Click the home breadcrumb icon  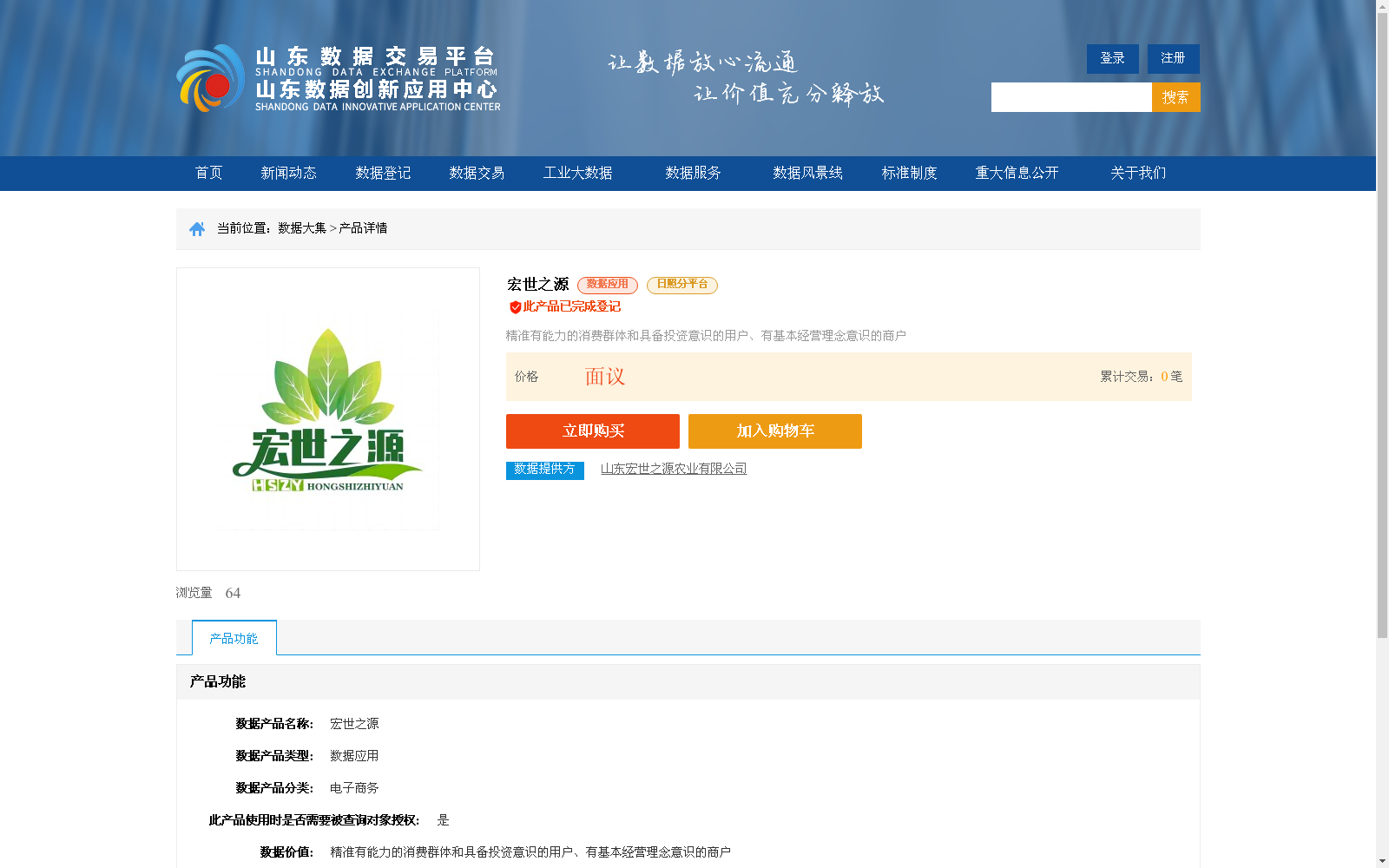click(197, 228)
